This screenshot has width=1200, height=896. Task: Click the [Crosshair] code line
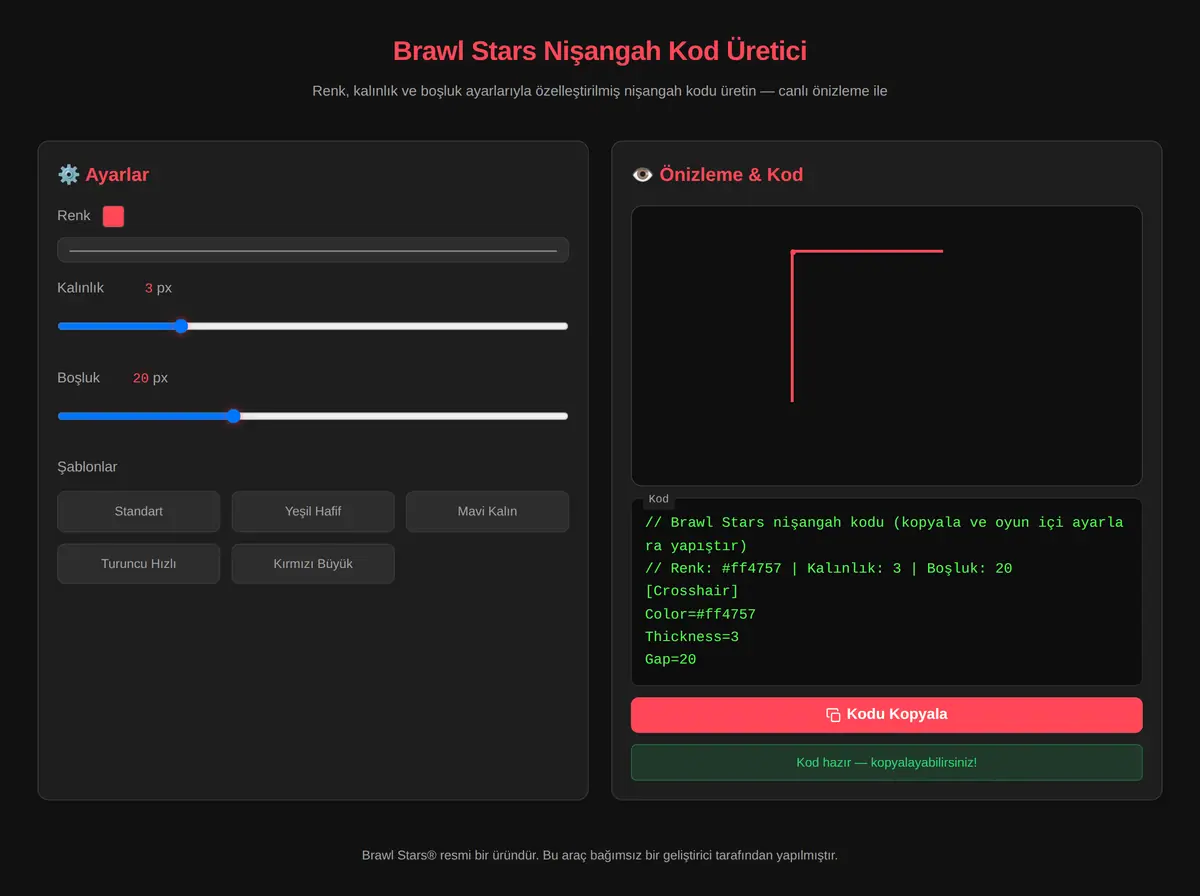coord(692,591)
